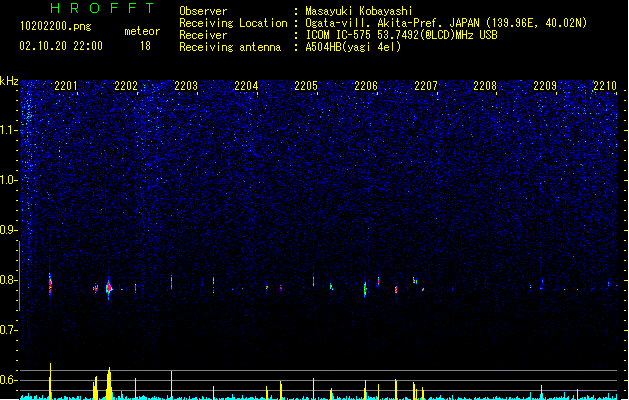Click the kHz axis unit label
The width and height of the screenshot is (629, 400).
(9, 81)
